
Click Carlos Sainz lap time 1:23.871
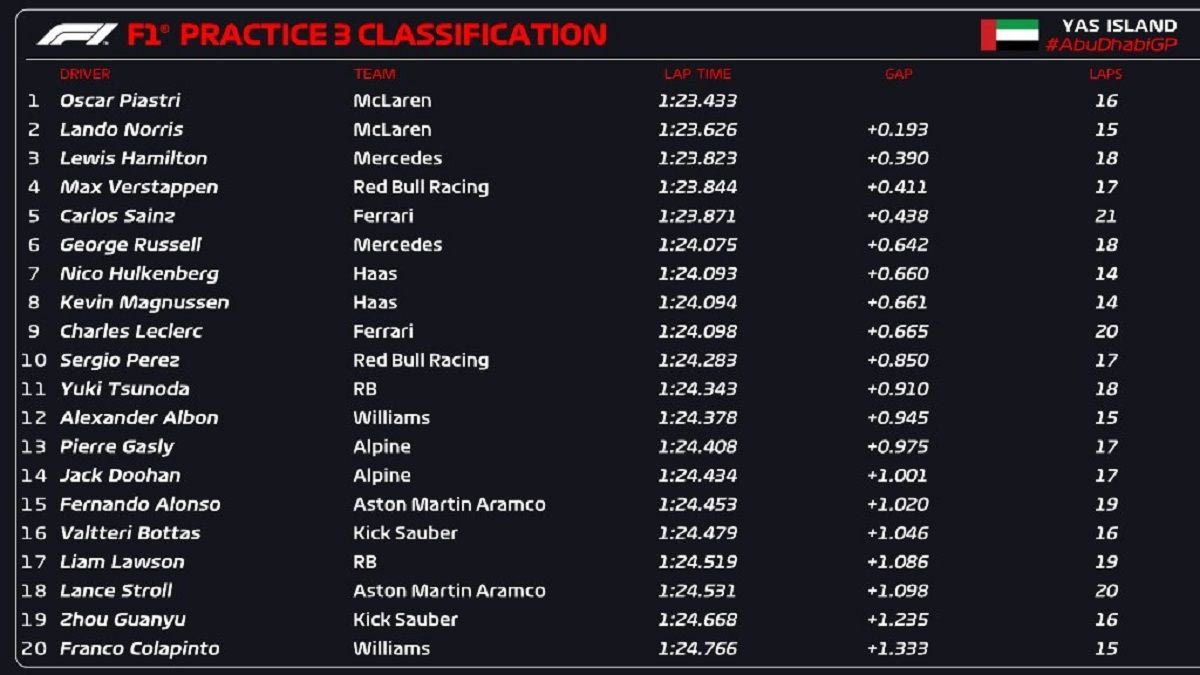click(697, 216)
